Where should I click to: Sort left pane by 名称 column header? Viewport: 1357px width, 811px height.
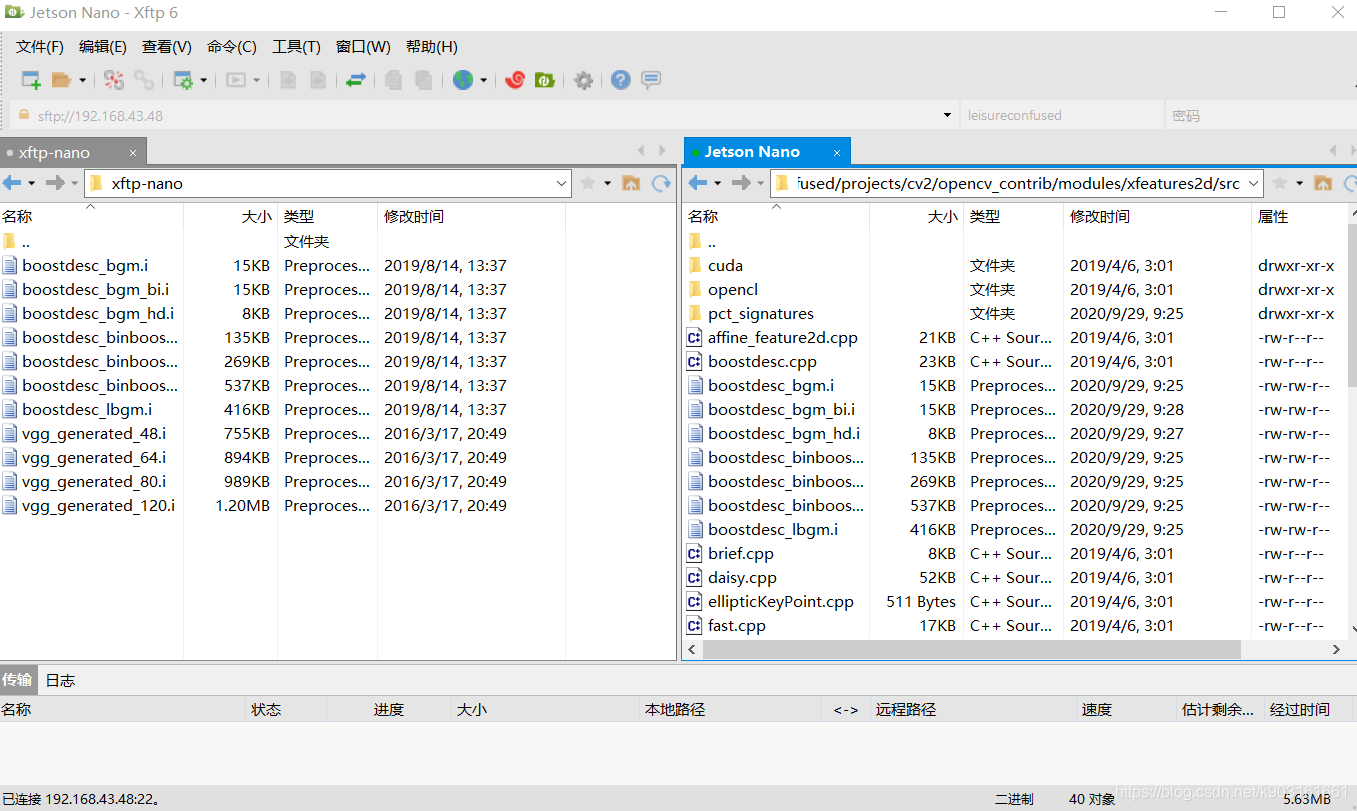click(92, 216)
